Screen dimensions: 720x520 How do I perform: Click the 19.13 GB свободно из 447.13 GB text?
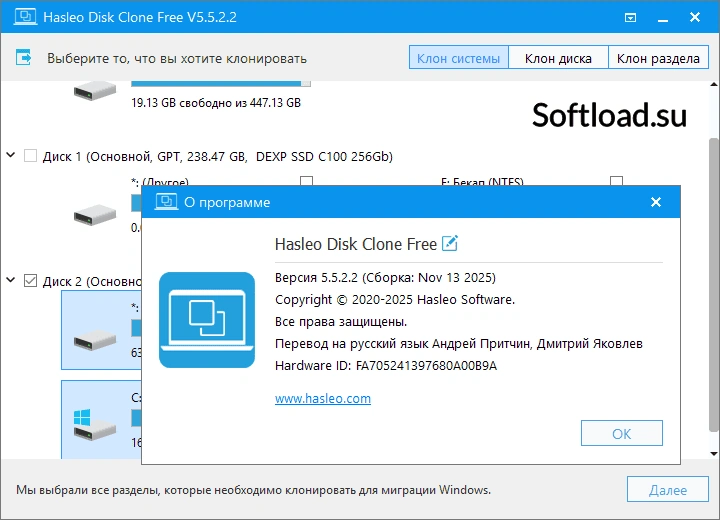pos(216,103)
